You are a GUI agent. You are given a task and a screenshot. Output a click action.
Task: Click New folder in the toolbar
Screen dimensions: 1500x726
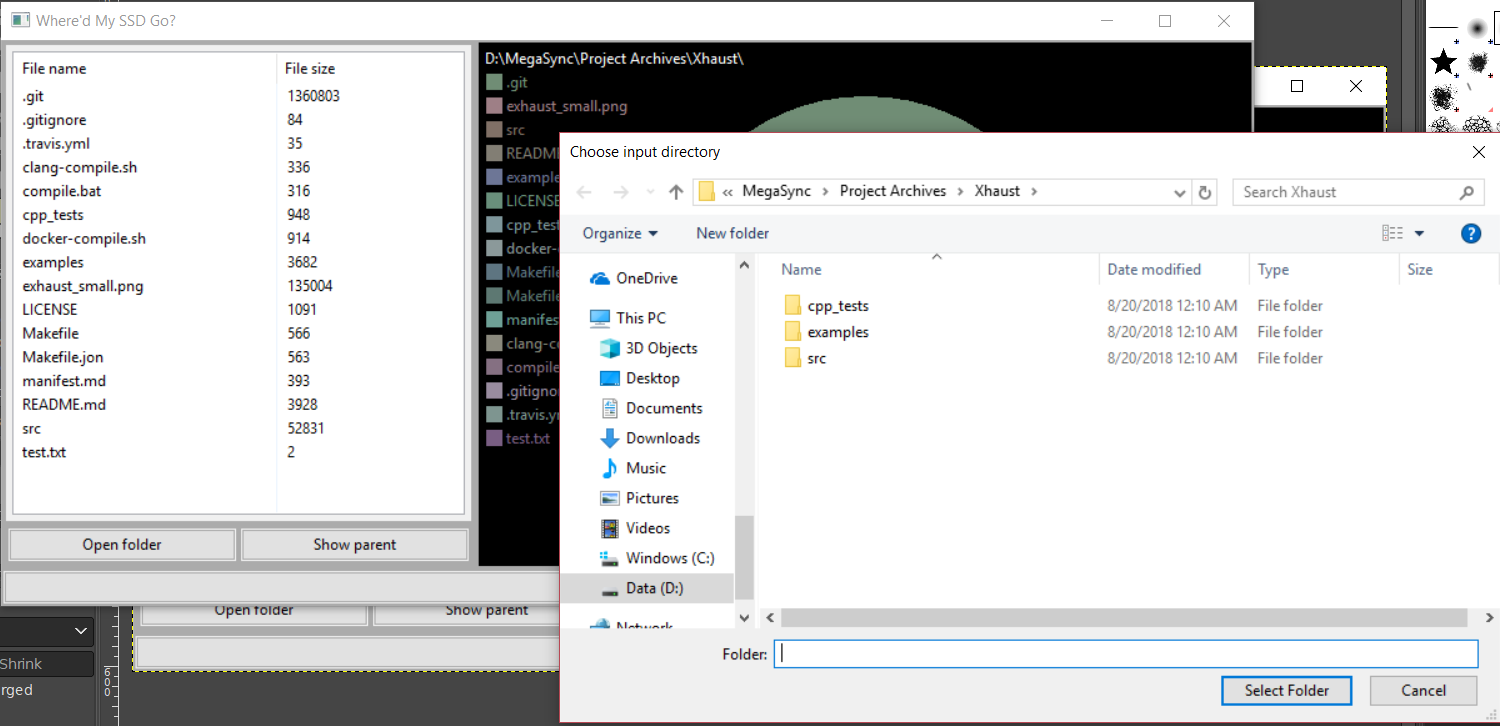pos(732,233)
